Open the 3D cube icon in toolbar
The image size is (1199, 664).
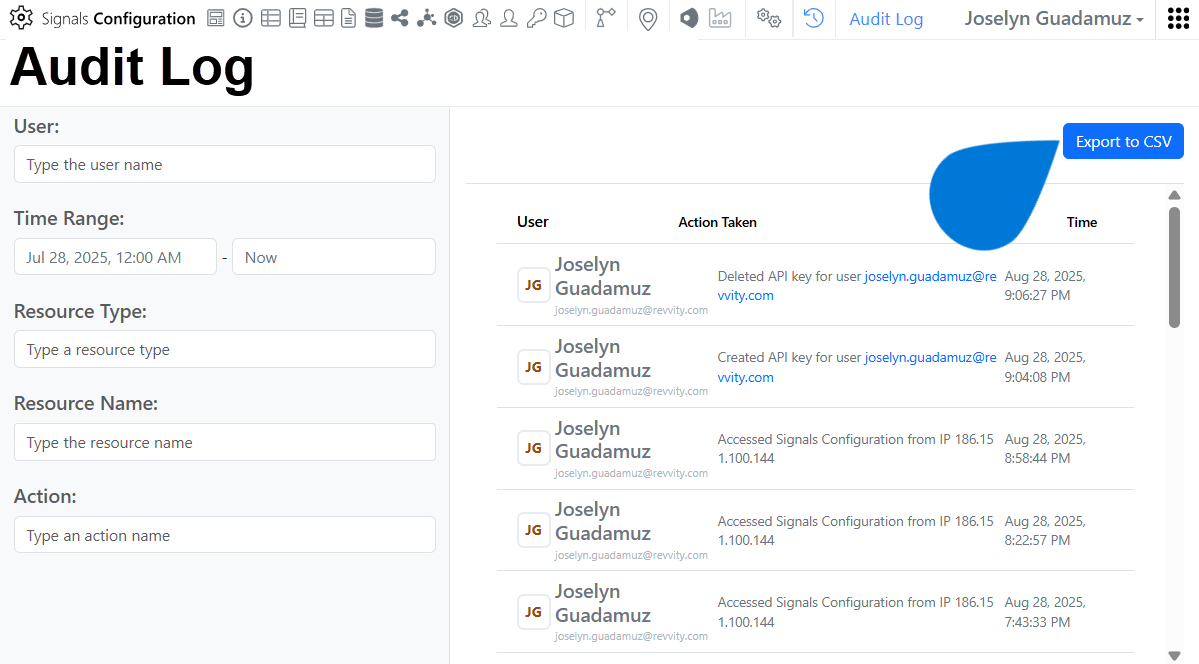tap(563, 18)
